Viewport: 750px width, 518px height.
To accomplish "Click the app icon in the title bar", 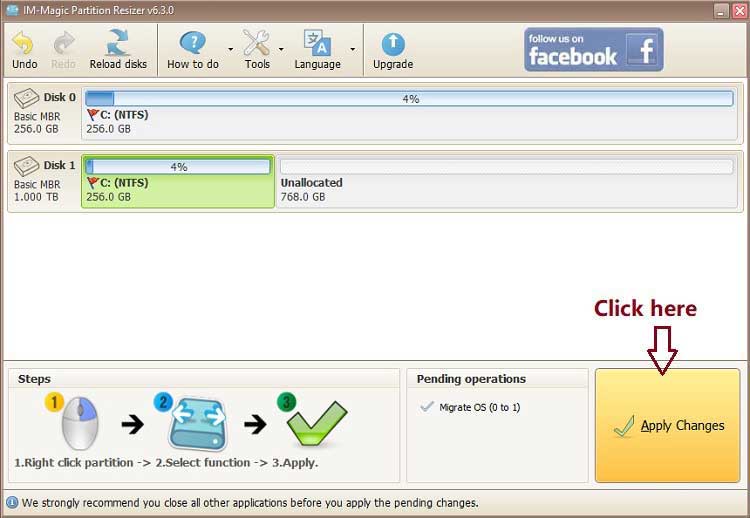I will click(x=11, y=10).
